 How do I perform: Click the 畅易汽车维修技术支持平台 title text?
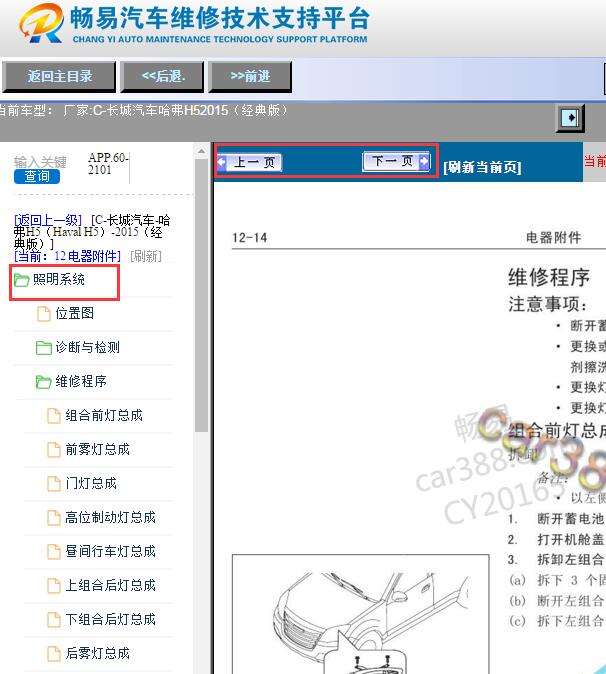coord(220,18)
